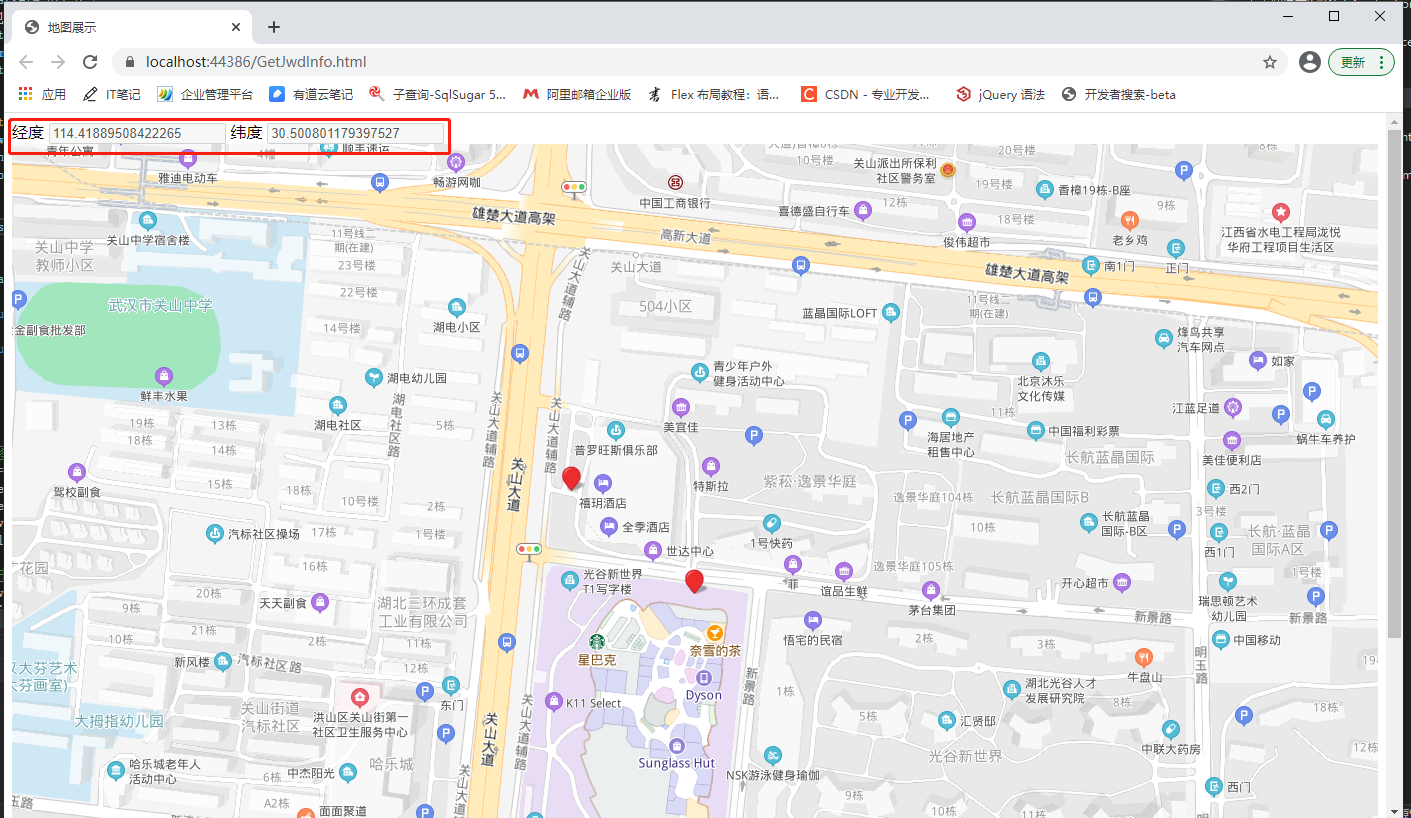Image resolution: width=1411 pixels, height=818 pixels.
Task: Bookmark this page with the star icon
Action: click(x=1270, y=62)
